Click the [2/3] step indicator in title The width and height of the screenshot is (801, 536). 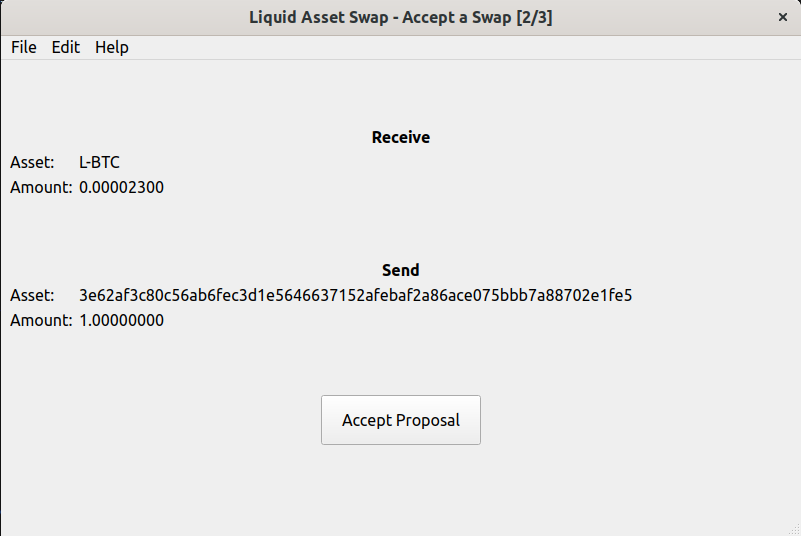click(x=534, y=17)
